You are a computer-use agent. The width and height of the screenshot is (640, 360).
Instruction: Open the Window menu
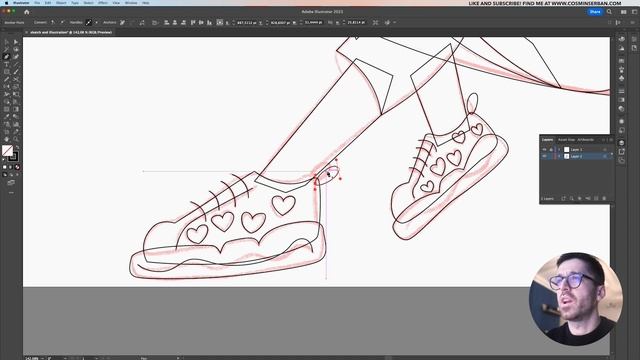coord(131,3)
